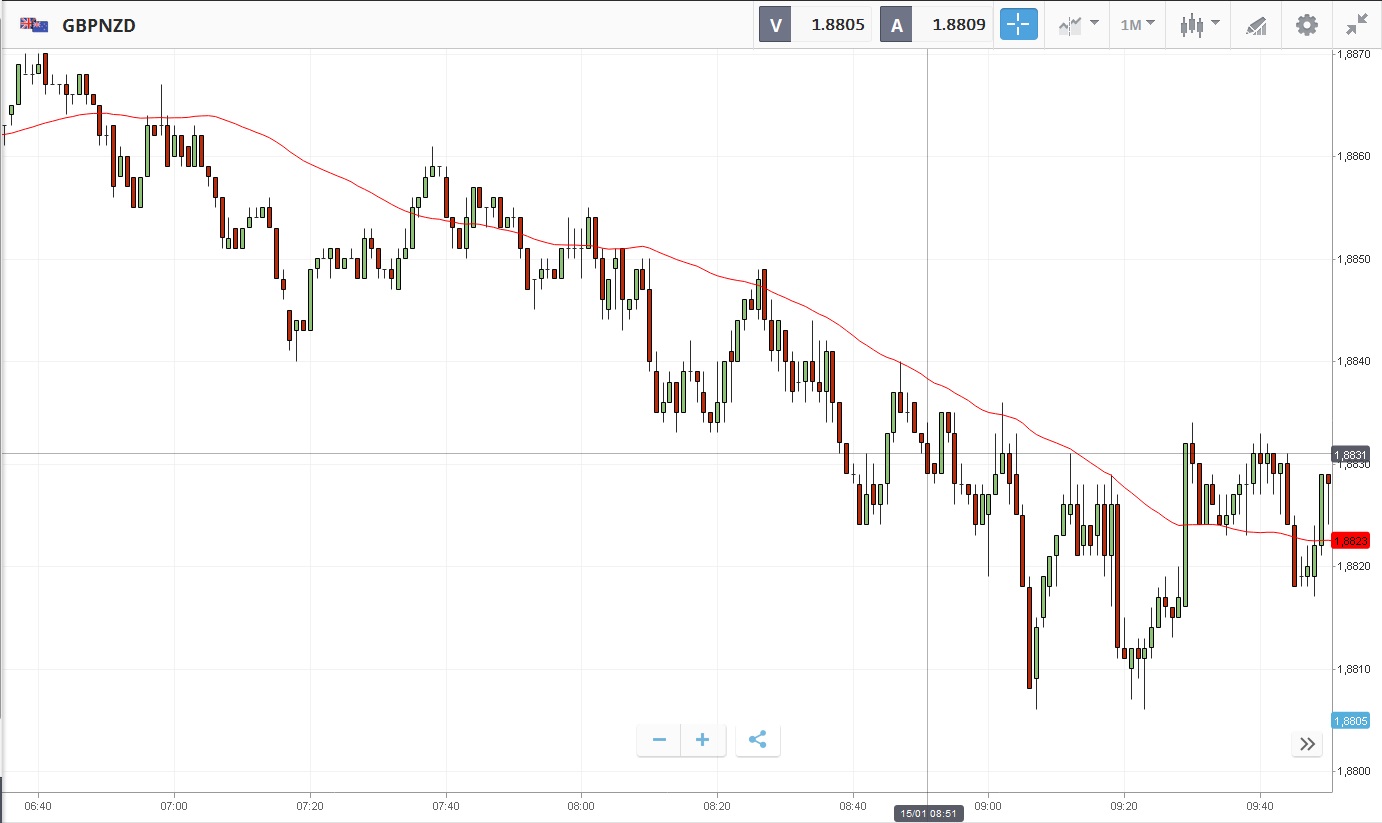Click the GBPNZD symbol name
Screen dimensions: 1382x823
pyautogui.click(x=99, y=25)
